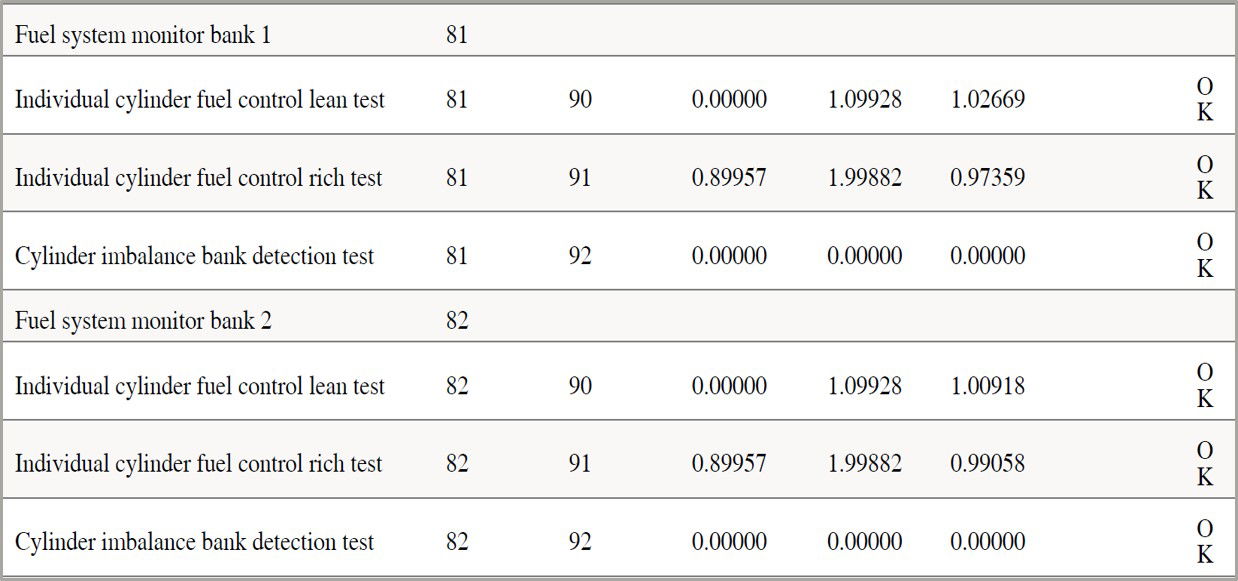Select the 1.02669 test value cell
The height and width of the screenshot is (581, 1238).
click(x=987, y=100)
